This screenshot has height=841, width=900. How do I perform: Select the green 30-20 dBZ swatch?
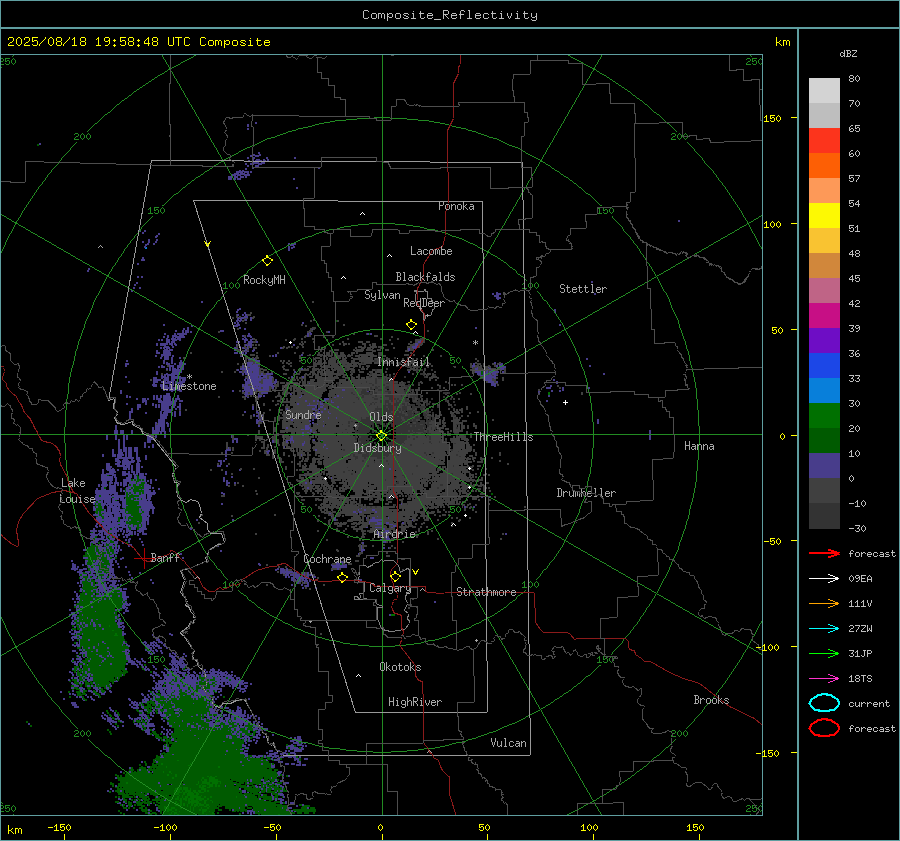(824, 416)
